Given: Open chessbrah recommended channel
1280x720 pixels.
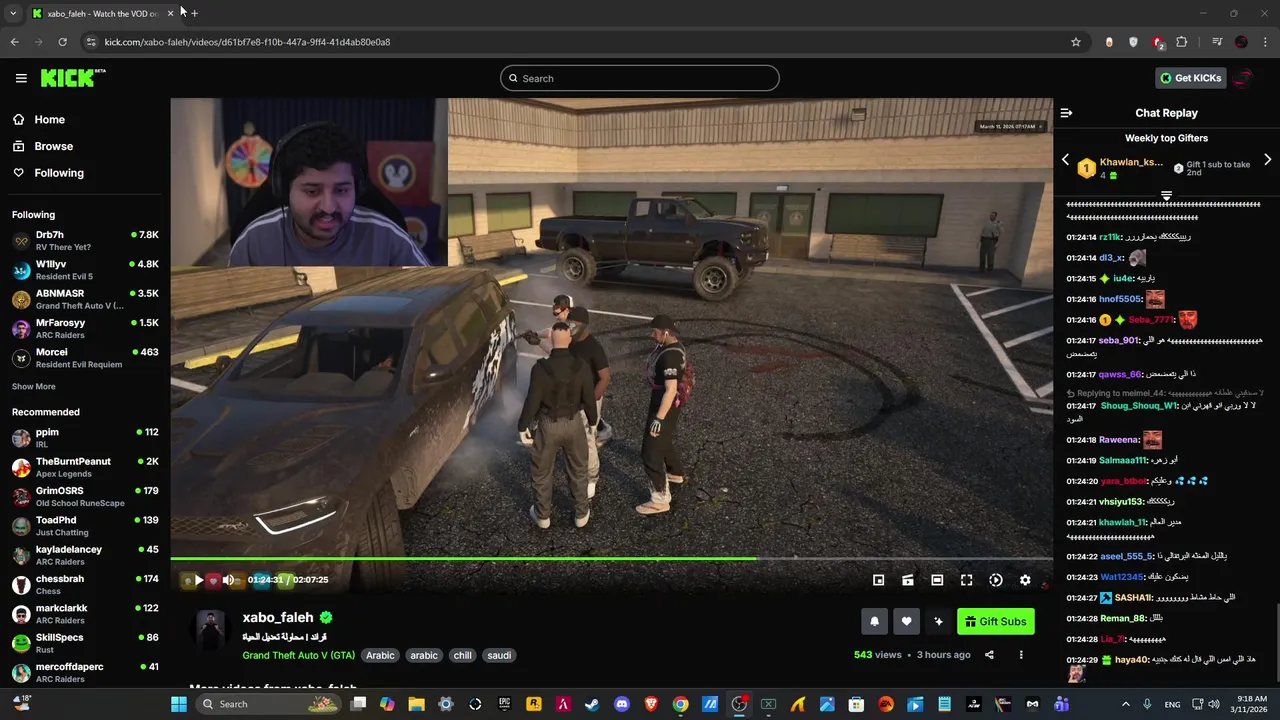Looking at the screenshot, I should click(85, 584).
